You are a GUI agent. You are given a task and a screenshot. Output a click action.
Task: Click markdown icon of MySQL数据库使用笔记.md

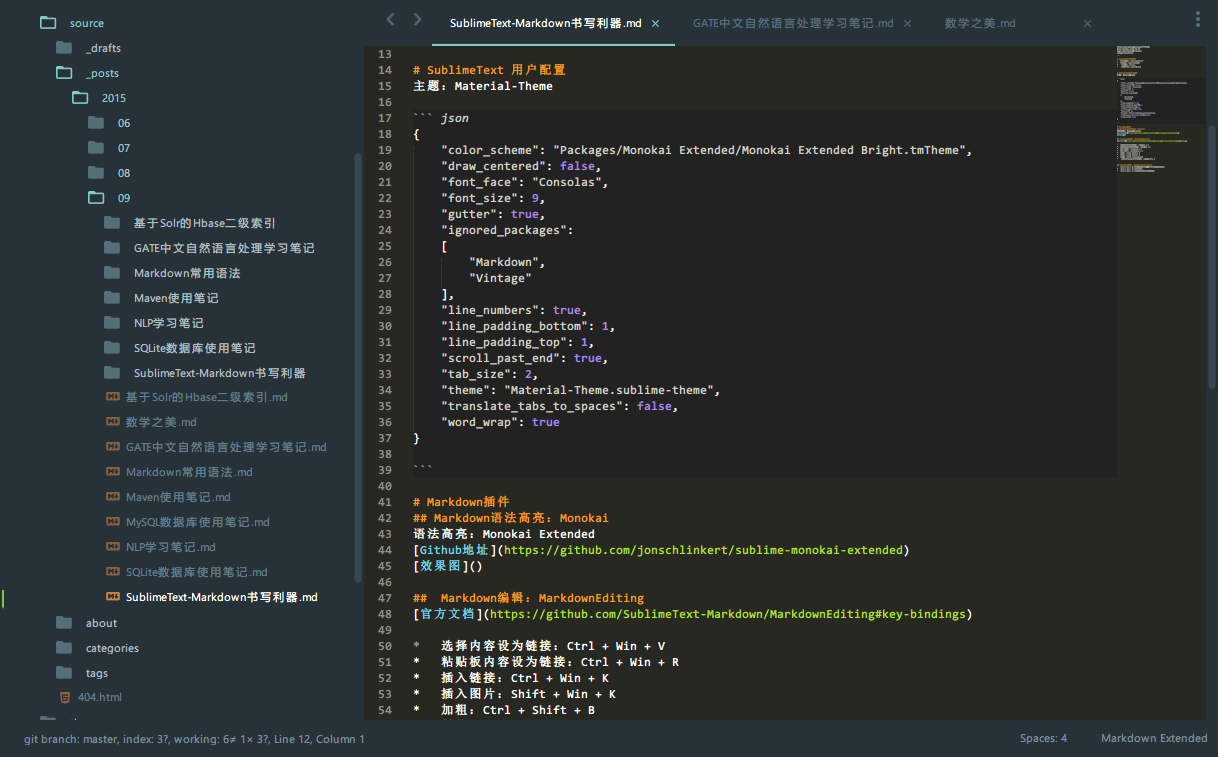pos(113,522)
